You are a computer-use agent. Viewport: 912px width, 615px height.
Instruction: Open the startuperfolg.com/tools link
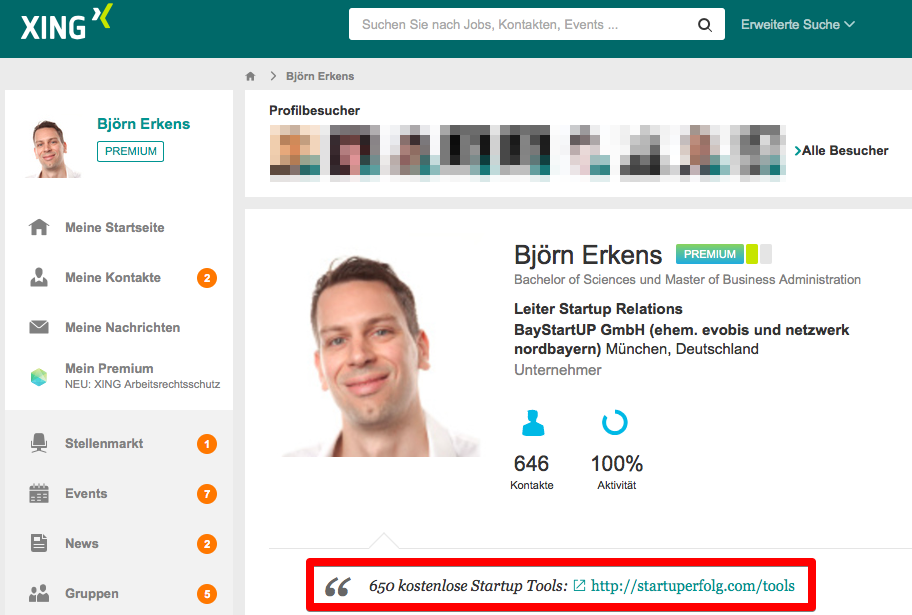click(x=692, y=586)
